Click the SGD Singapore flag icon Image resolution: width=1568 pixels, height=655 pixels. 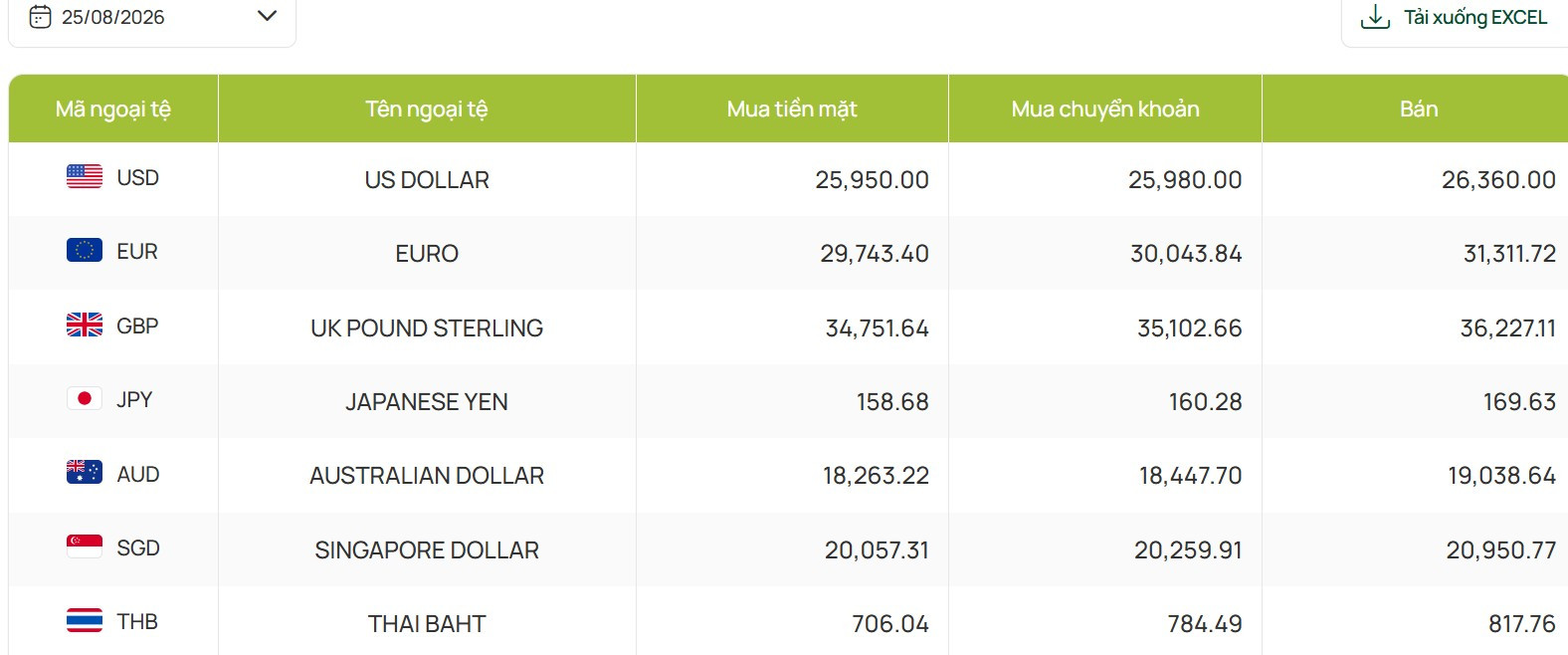[85, 546]
